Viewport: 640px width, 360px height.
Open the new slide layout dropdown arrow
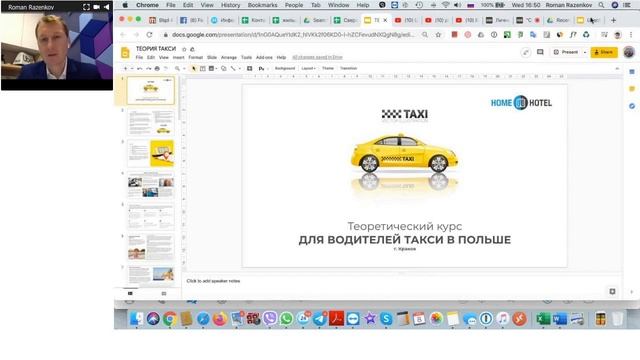tap(132, 69)
